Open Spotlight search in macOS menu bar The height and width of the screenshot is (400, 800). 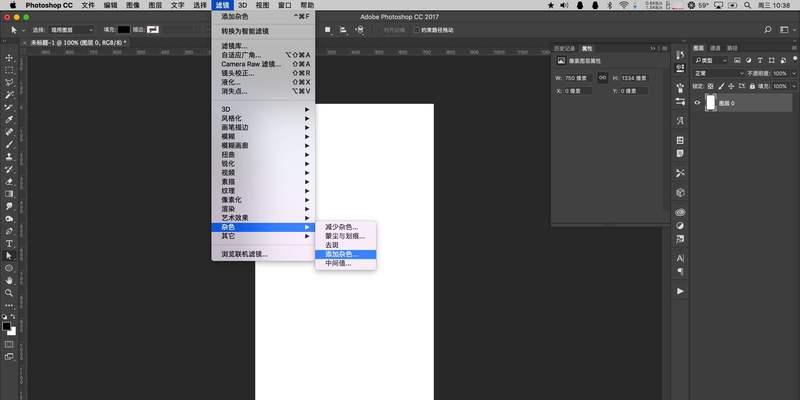748,5
